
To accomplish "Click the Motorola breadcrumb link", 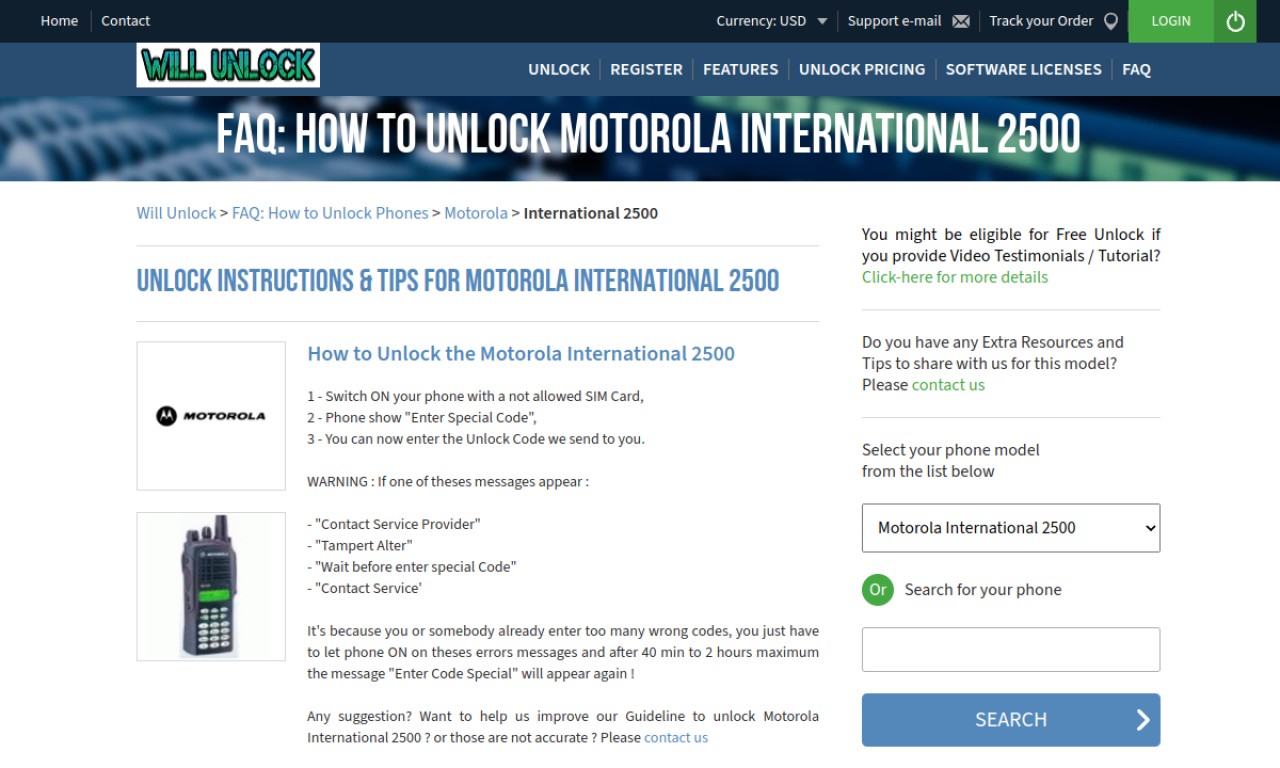I will 476,213.
